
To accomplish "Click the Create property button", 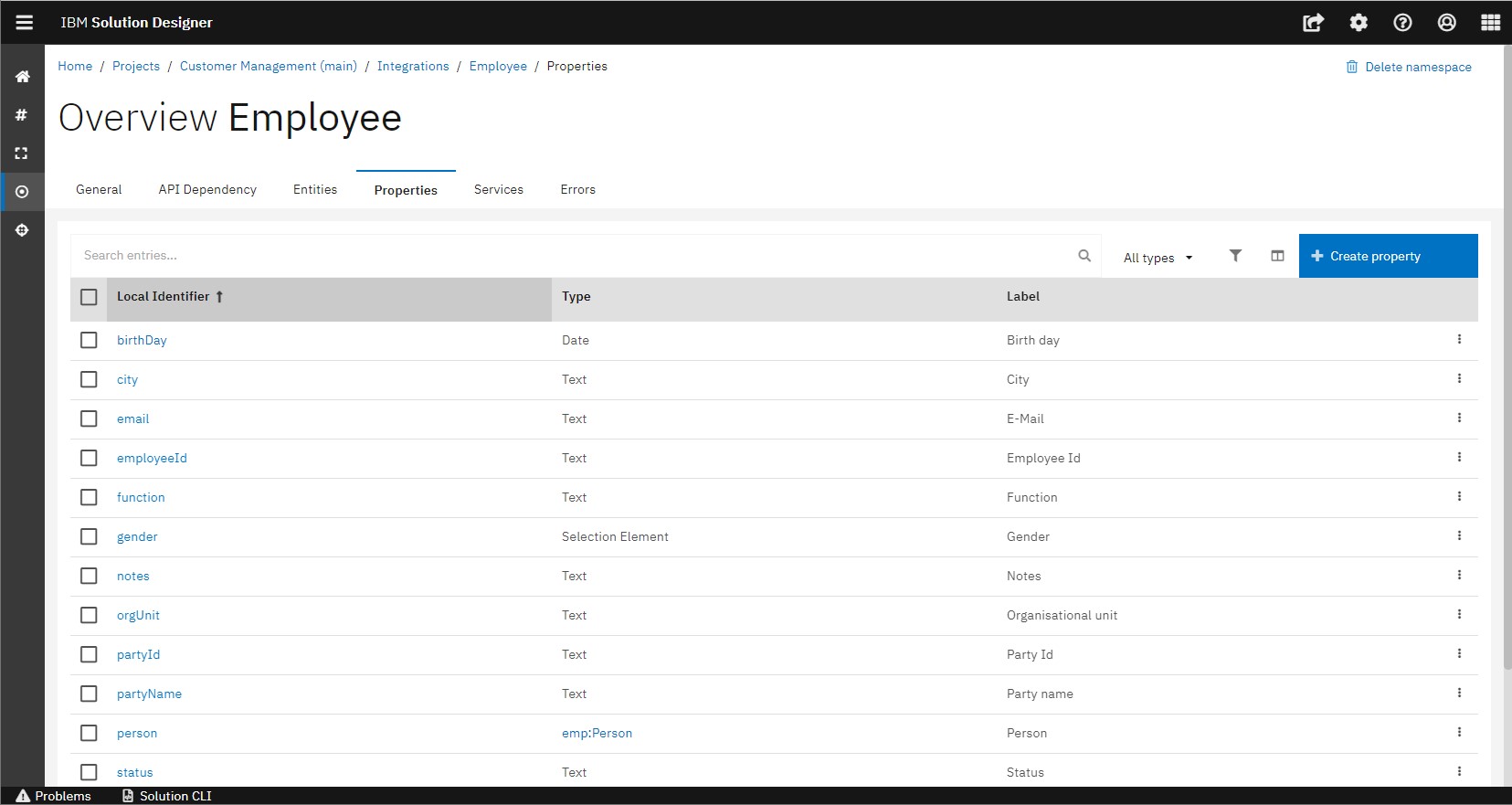I will 1388,256.
